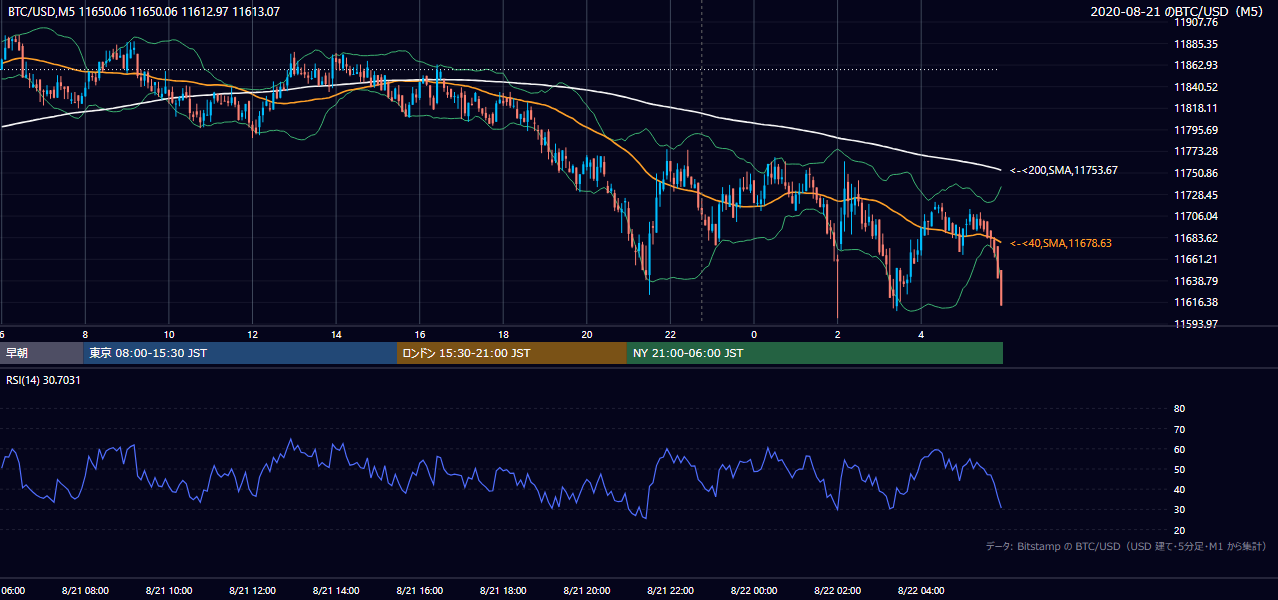Viewport: 1278px width, 600px height.
Task: Select the BTC/USD,M5 price header text
Action: (144, 12)
